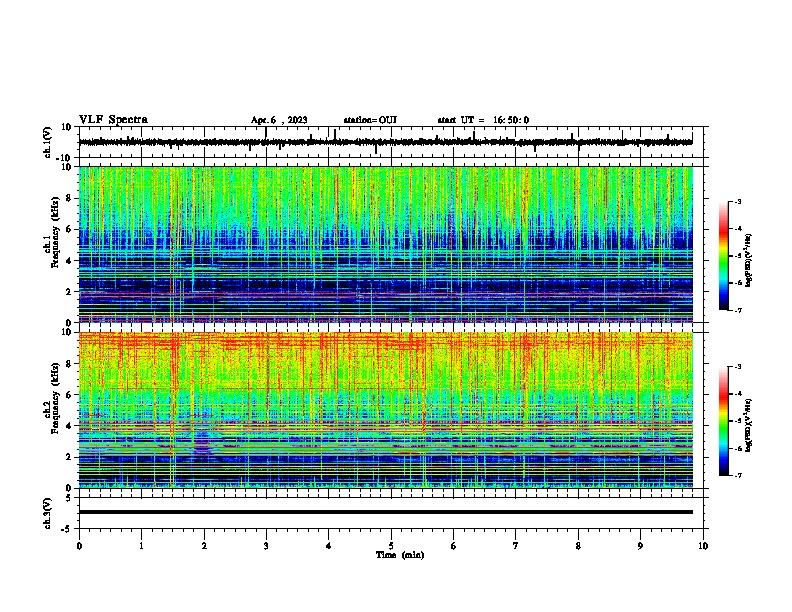Click the "6" kHz tick on ch.2 spectrogram

click(x=69, y=395)
